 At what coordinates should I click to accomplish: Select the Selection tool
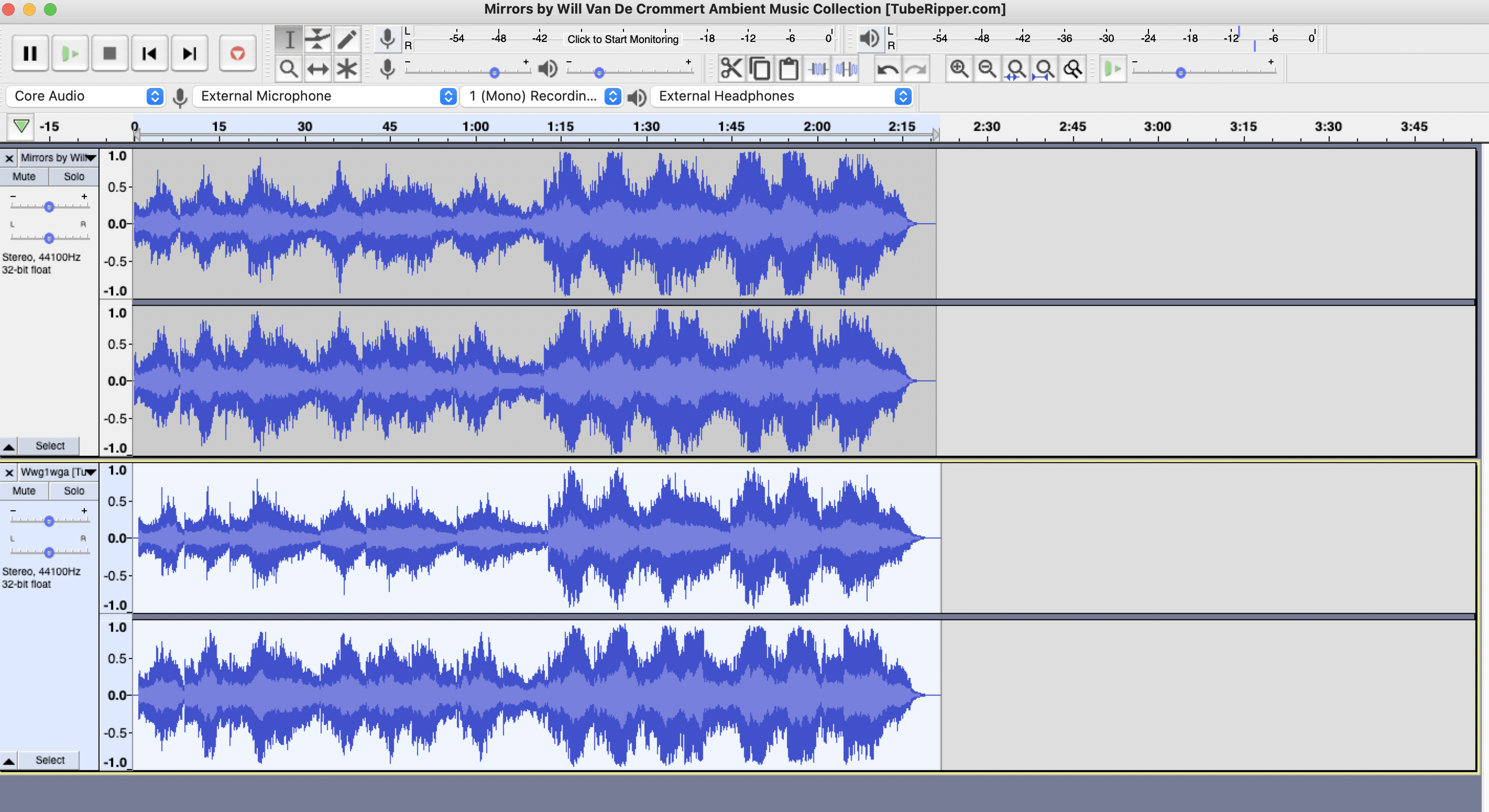point(289,39)
